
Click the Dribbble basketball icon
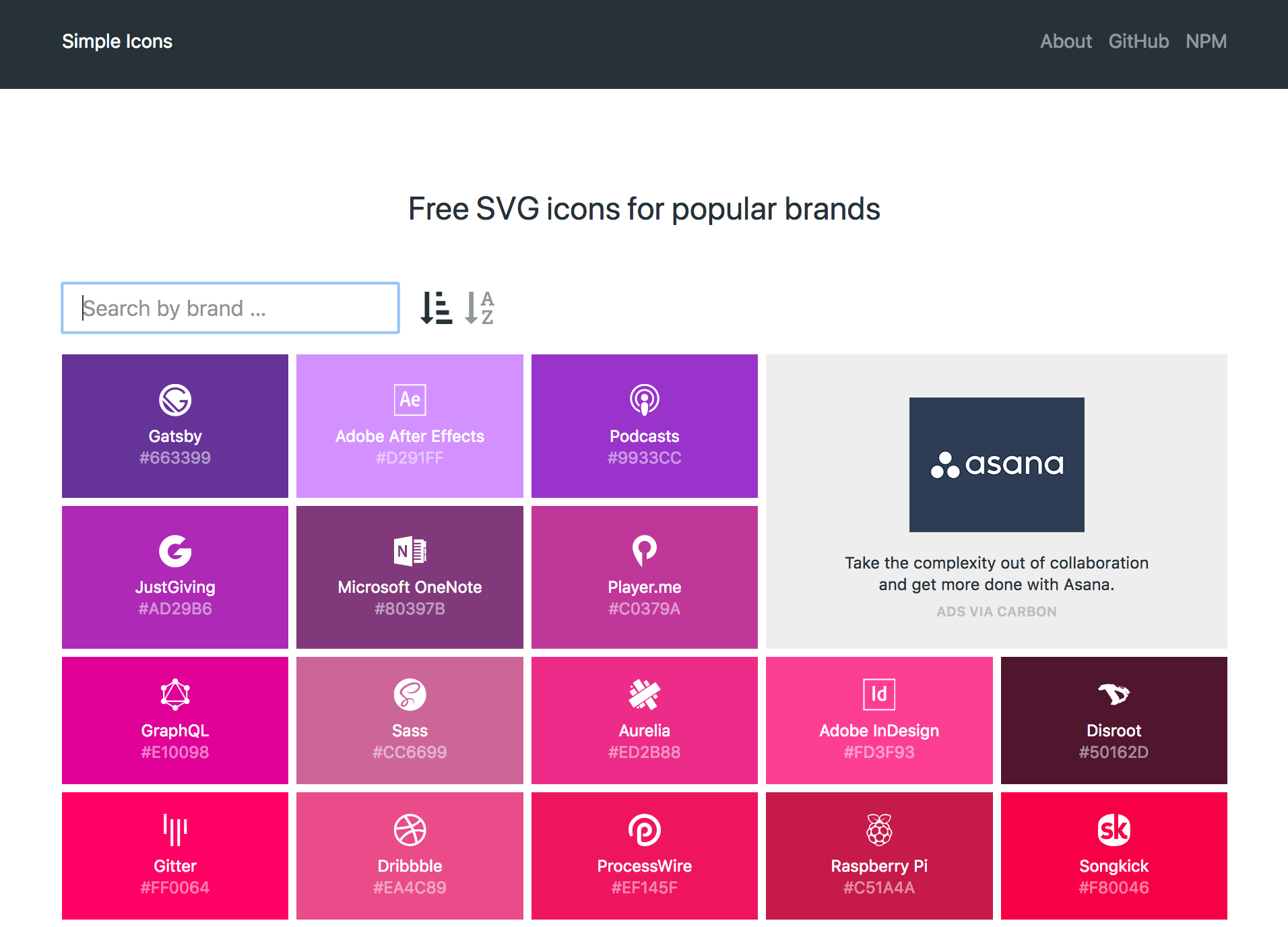coord(410,830)
